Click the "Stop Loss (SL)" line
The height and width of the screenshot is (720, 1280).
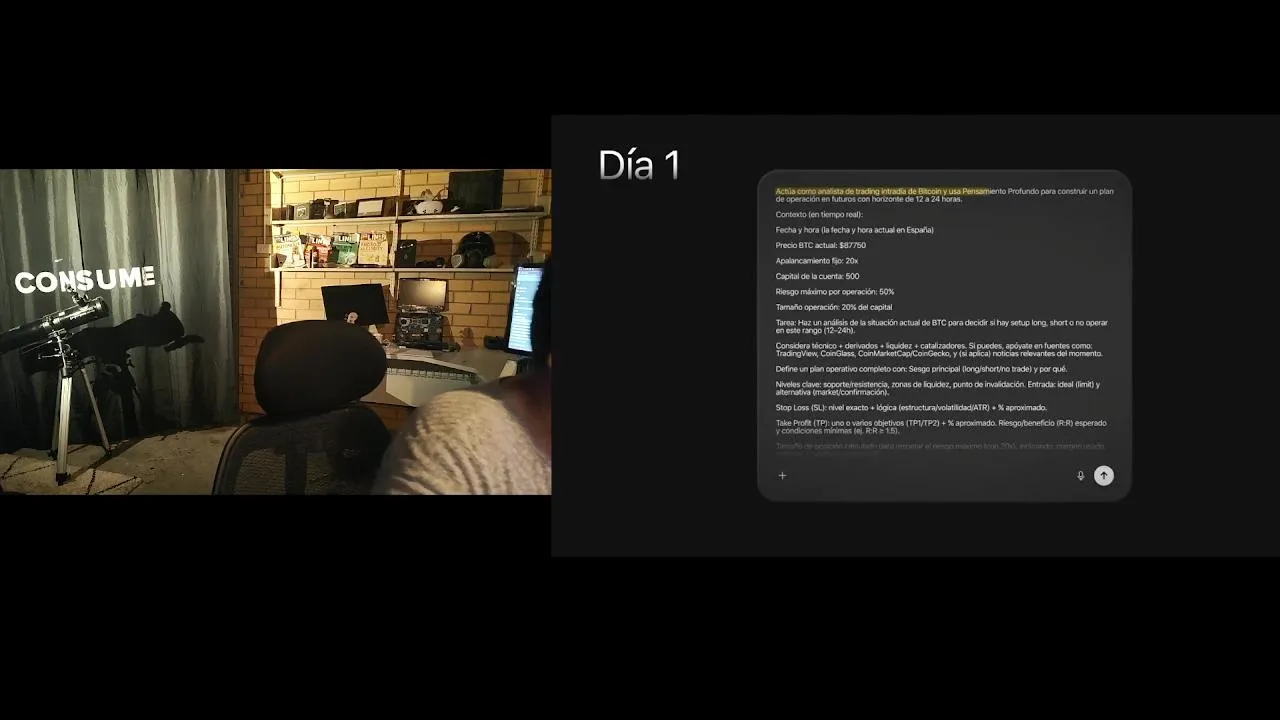pyautogui.click(x=911, y=408)
